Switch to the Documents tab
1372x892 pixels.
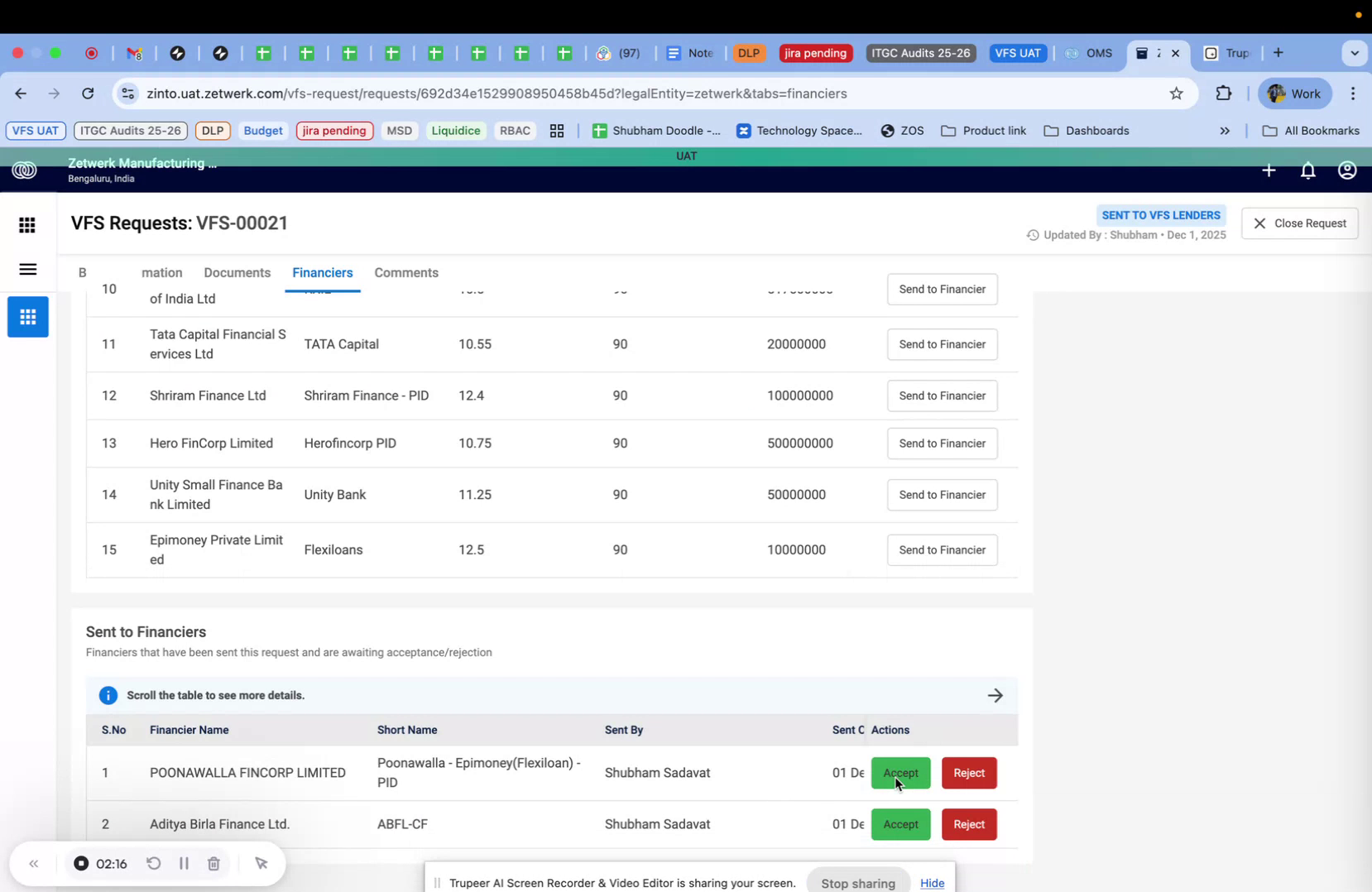237,272
